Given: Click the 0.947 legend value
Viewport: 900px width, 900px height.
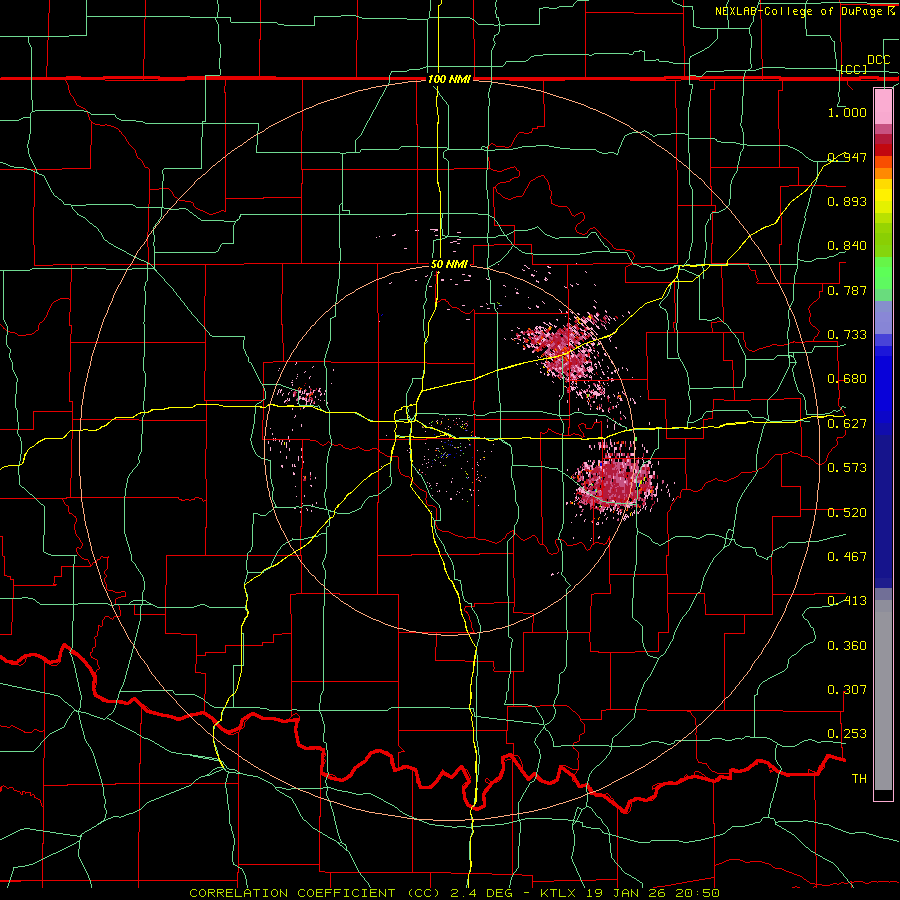Looking at the screenshot, I should (x=847, y=157).
